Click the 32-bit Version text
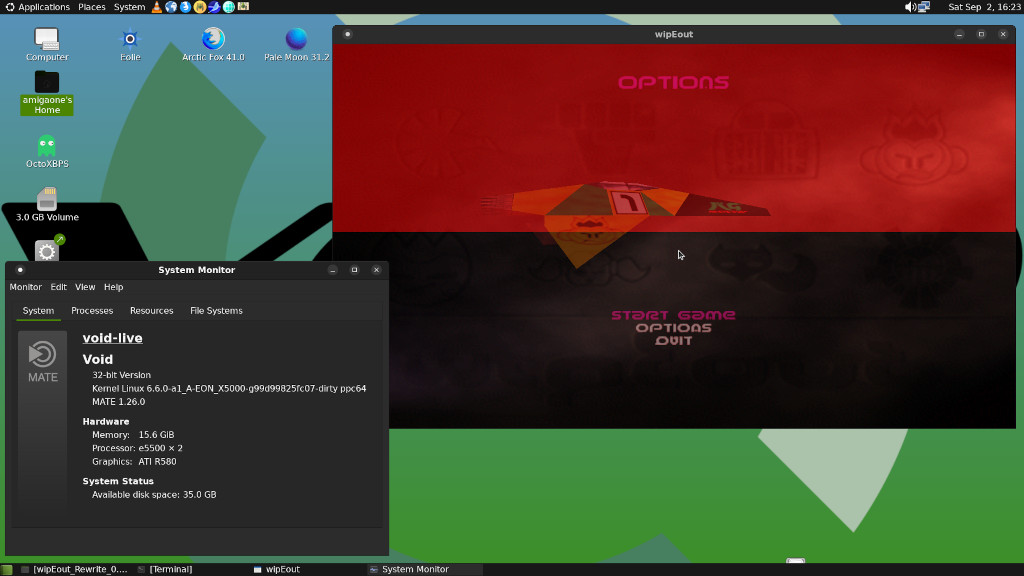Image resolution: width=1024 pixels, height=576 pixels. pos(121,375)
